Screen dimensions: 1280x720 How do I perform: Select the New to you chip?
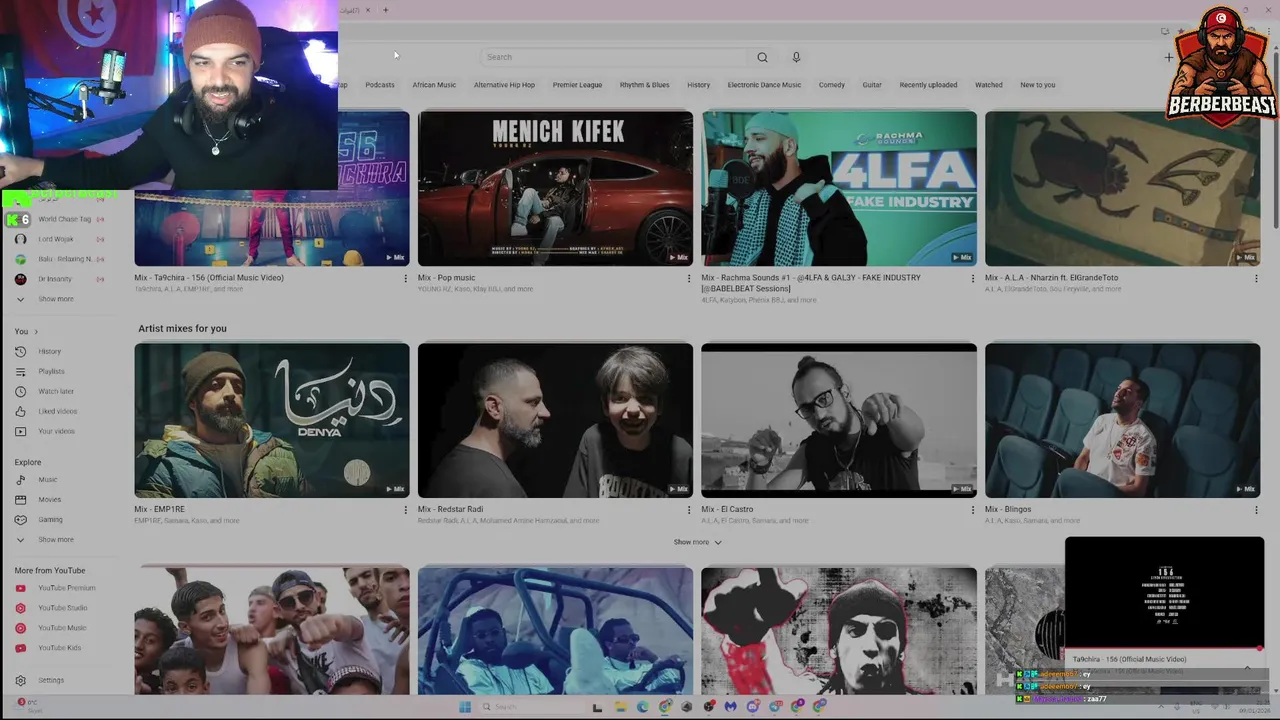tap(1037, 85)
